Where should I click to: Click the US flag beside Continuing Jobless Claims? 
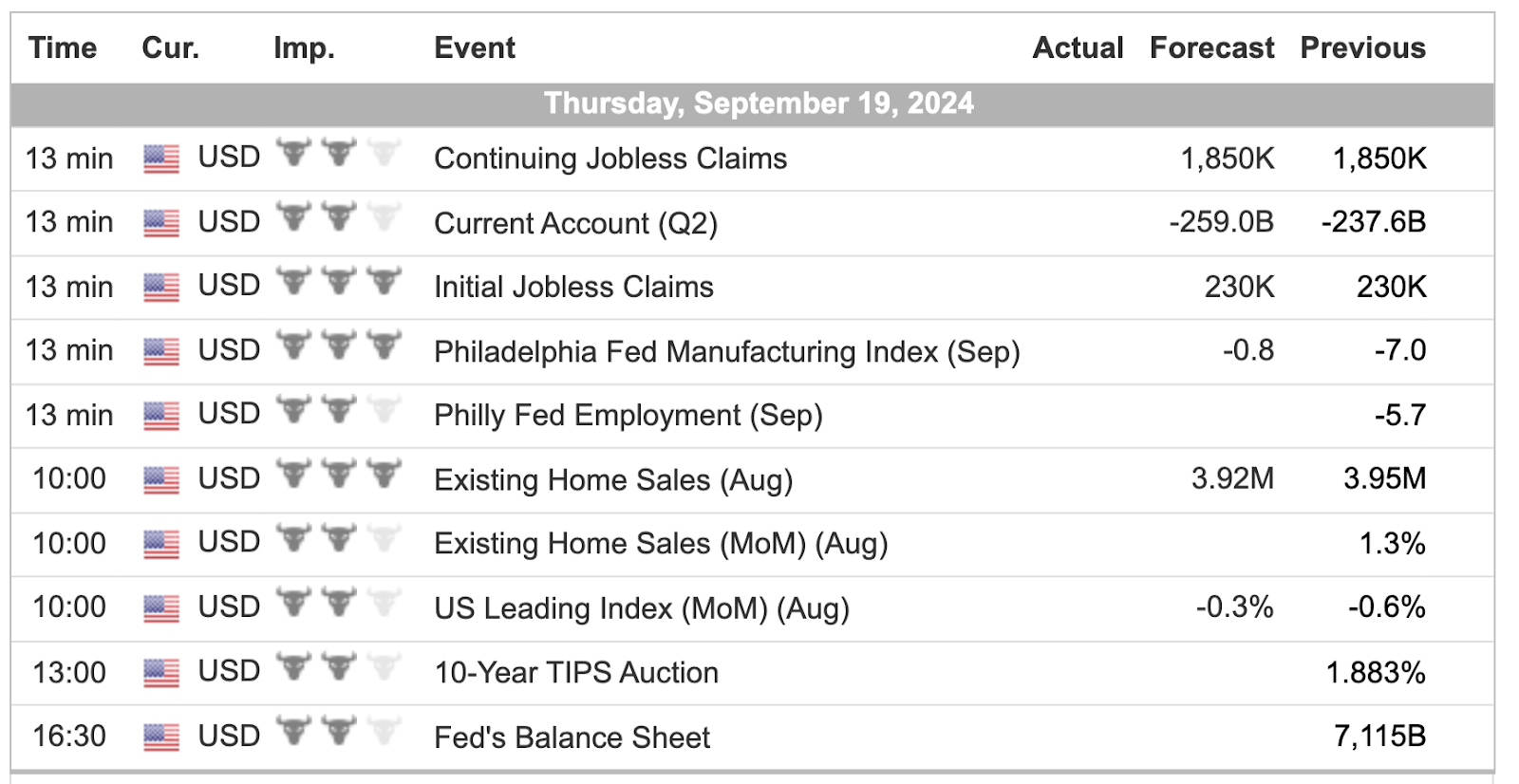[161, 159]
